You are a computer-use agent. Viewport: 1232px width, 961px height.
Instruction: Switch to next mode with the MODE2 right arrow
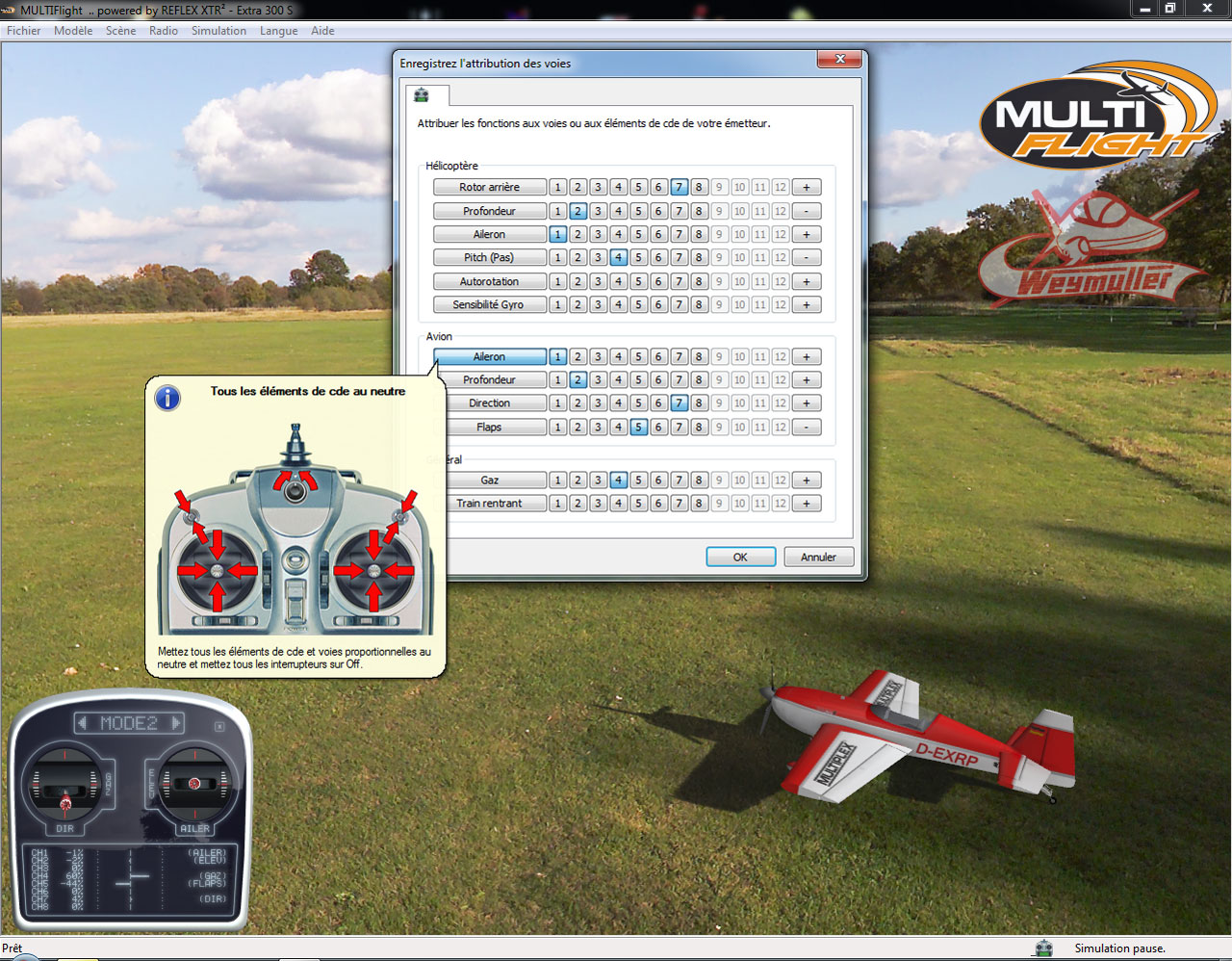[x=176, y=723]
